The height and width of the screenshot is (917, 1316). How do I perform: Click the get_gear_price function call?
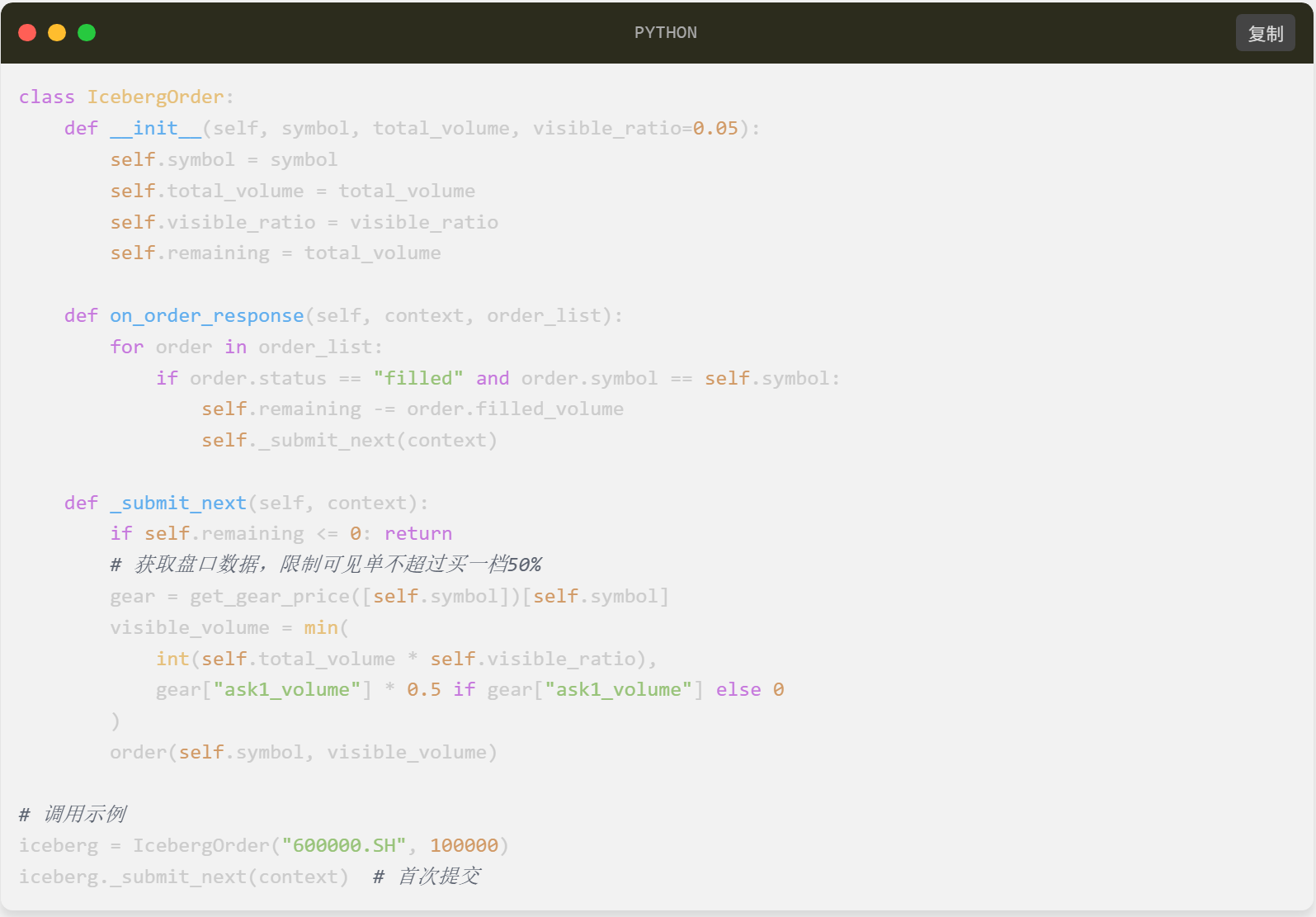(x=270, y=596)
